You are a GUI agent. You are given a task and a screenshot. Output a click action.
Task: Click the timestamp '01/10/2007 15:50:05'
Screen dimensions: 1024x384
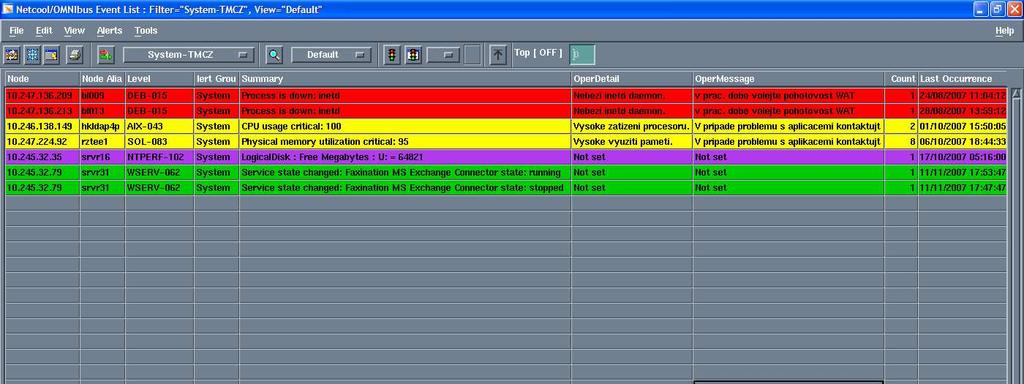point(963,126)
